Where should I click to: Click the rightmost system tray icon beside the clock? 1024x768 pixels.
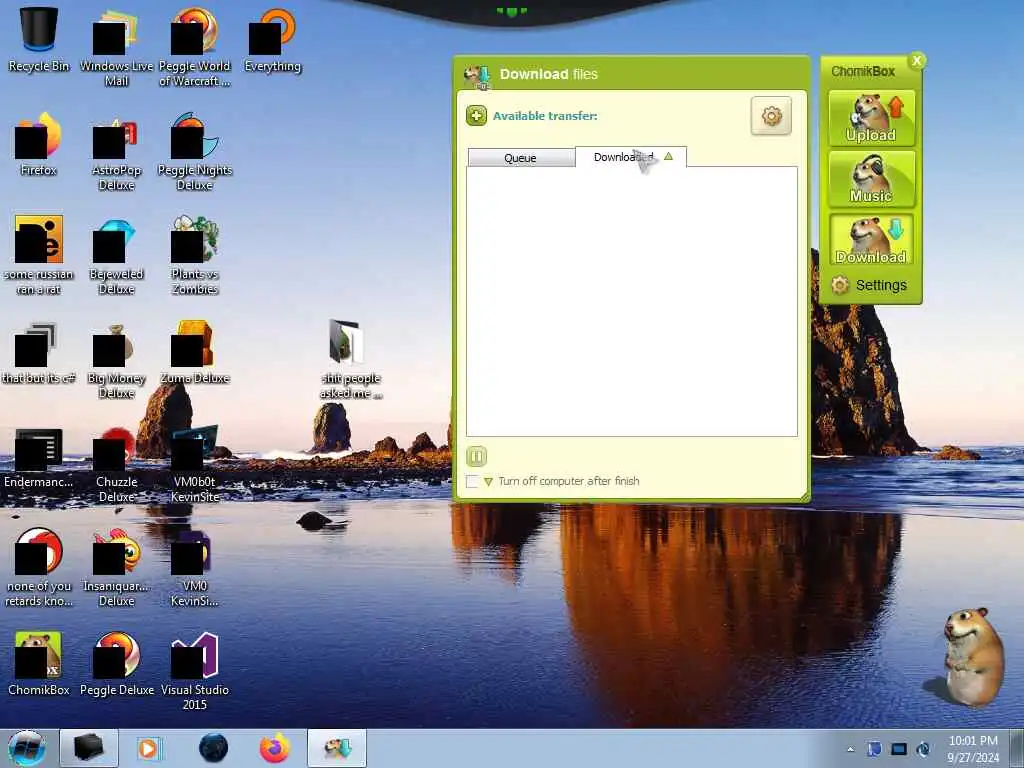click(923, 750)
